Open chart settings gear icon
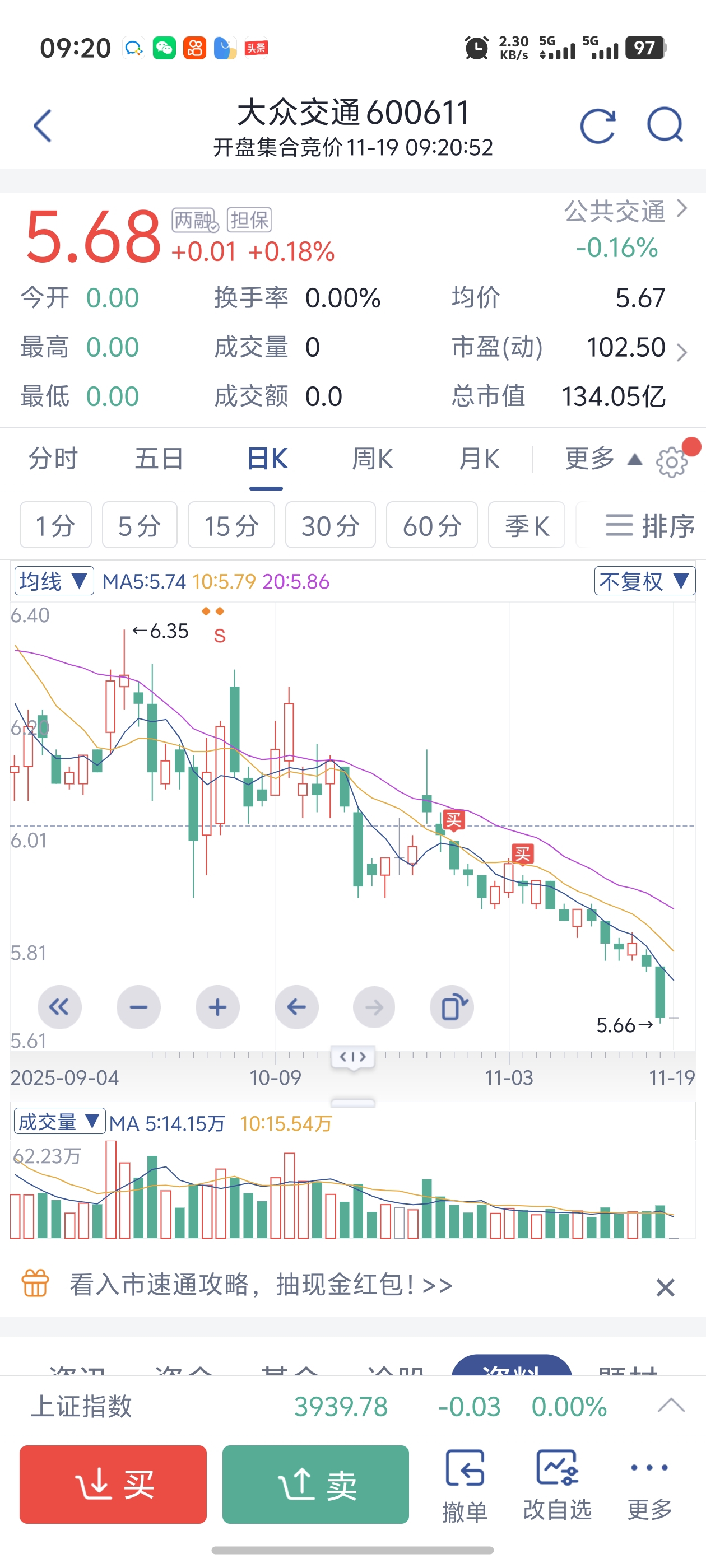 tap(671, 462)
